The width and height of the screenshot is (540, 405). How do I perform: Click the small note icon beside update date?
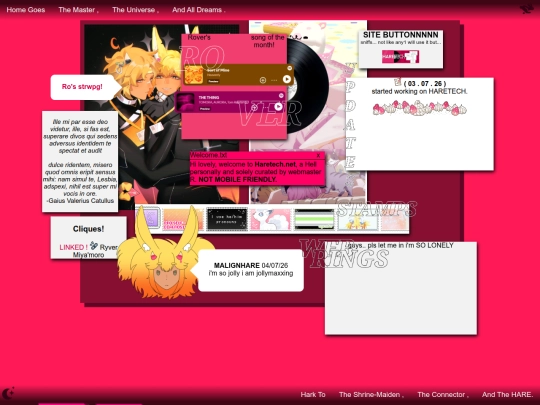pos(398,82)
